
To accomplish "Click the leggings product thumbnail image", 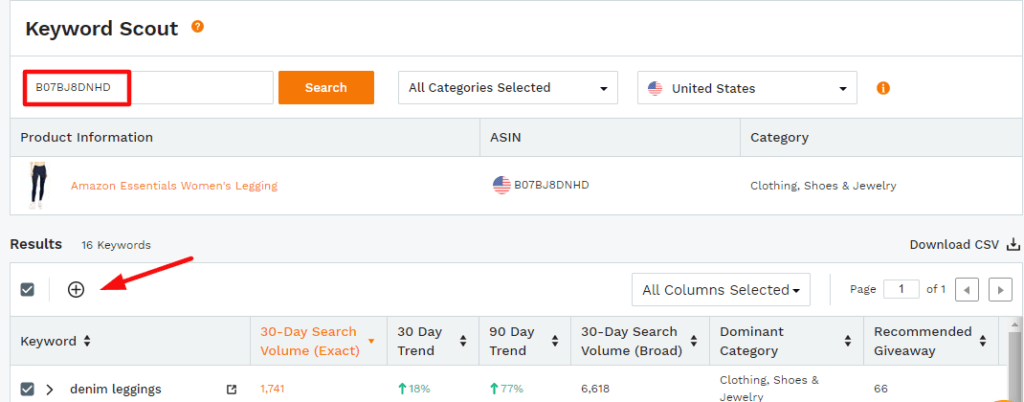I will (x=39, y=186).
